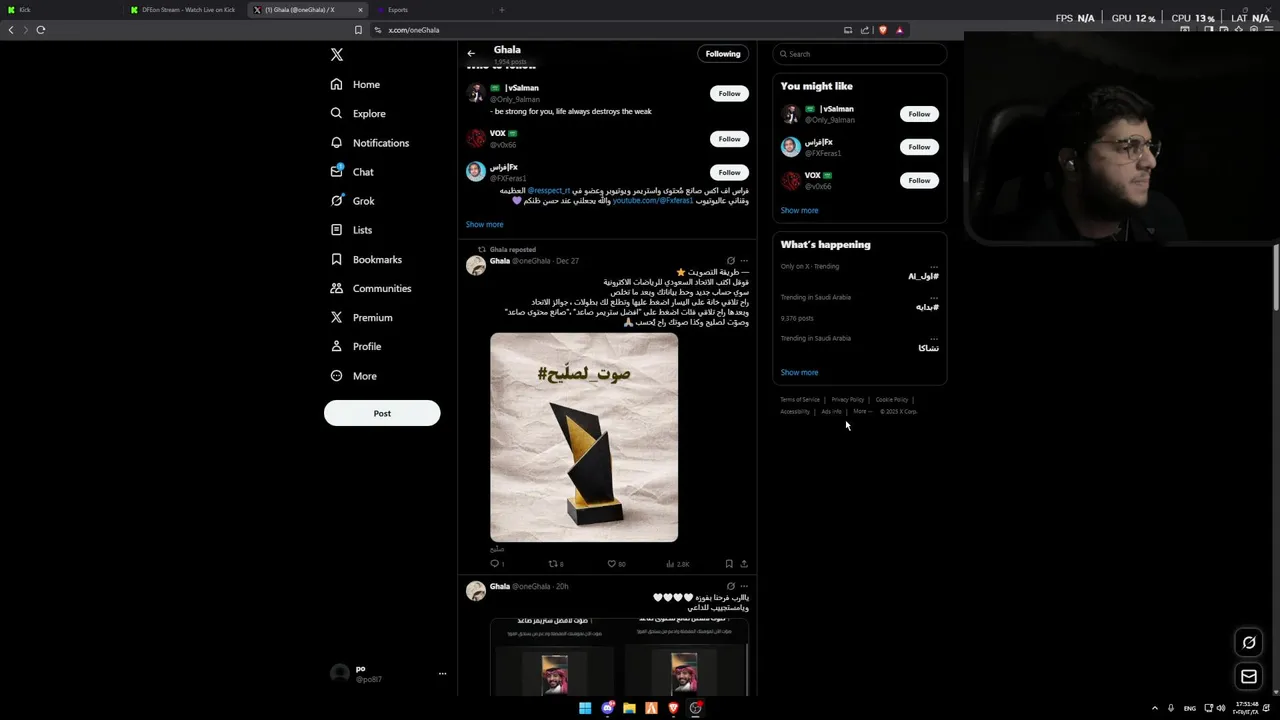Open the Terms of Service link
Screen dimensions: 1280x720
pos(800,400)
